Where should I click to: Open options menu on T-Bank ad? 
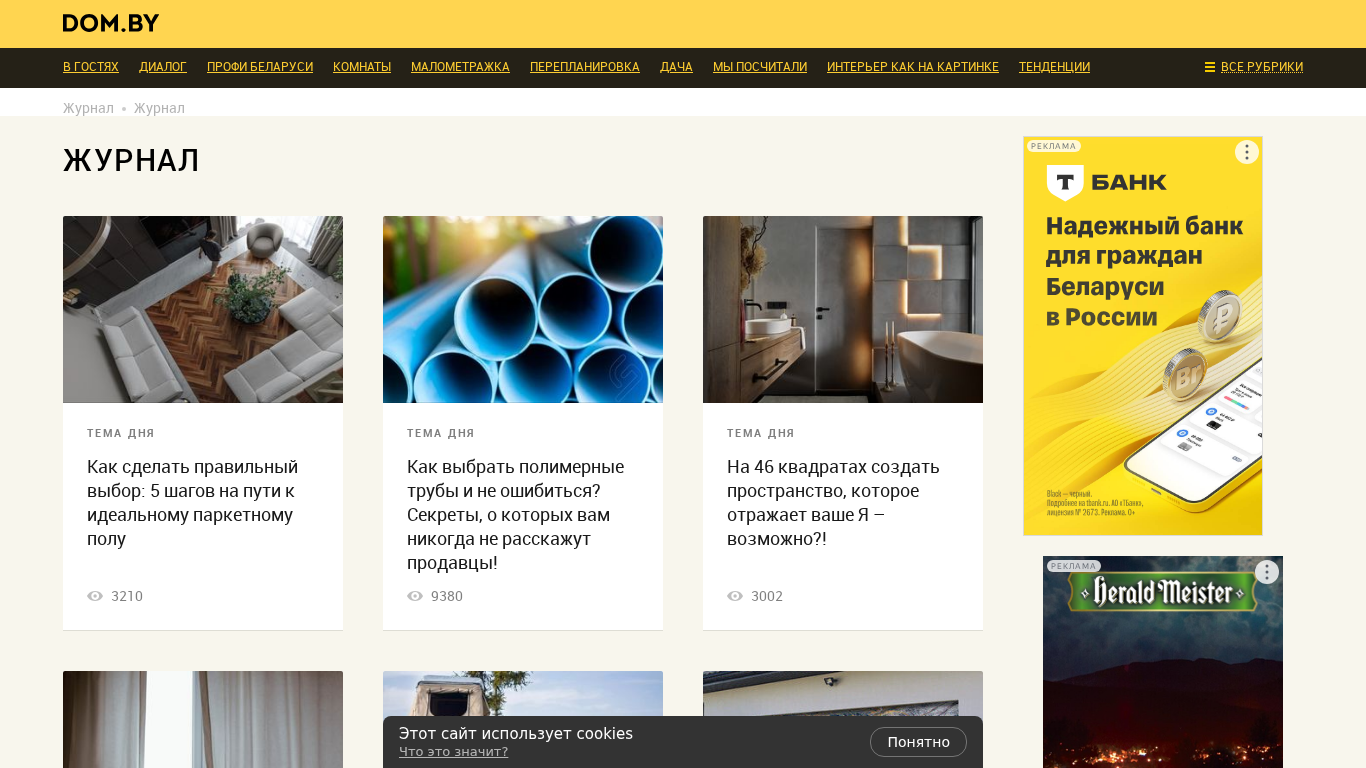tap(1246, 152)
